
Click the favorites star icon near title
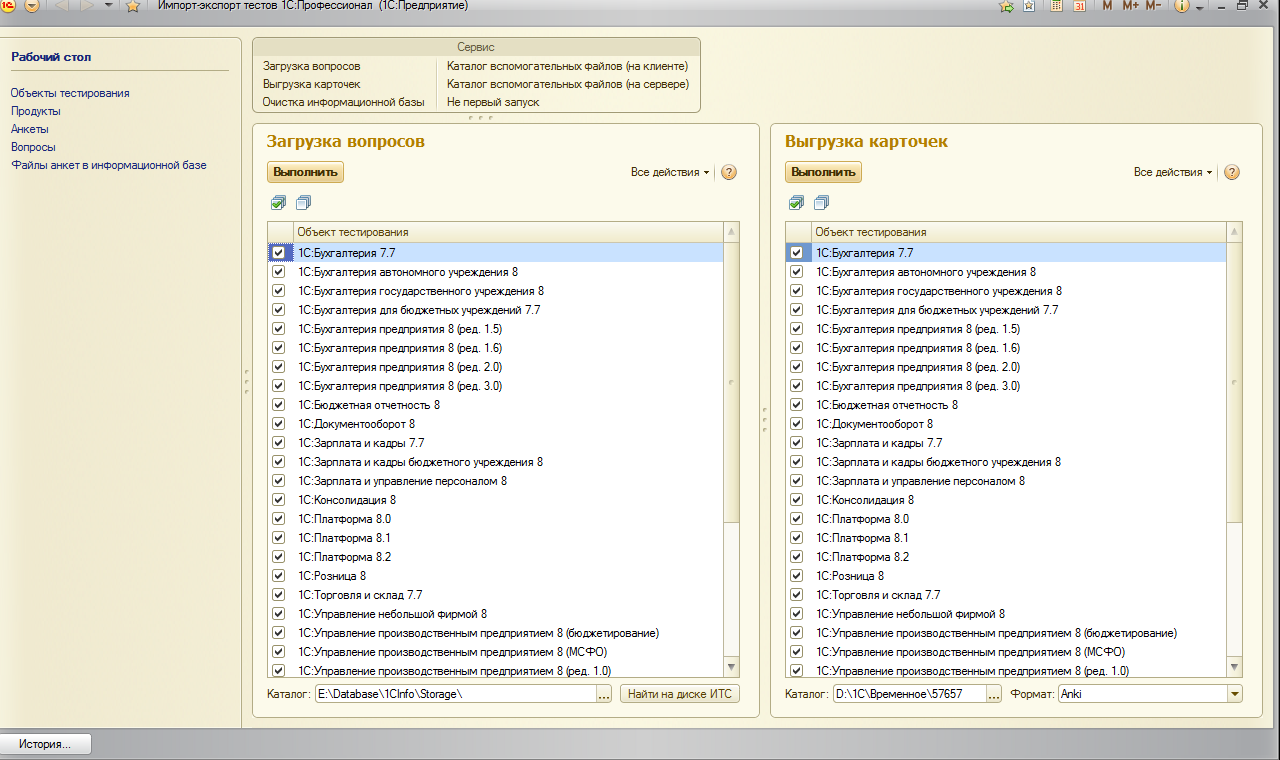[132, 6]
